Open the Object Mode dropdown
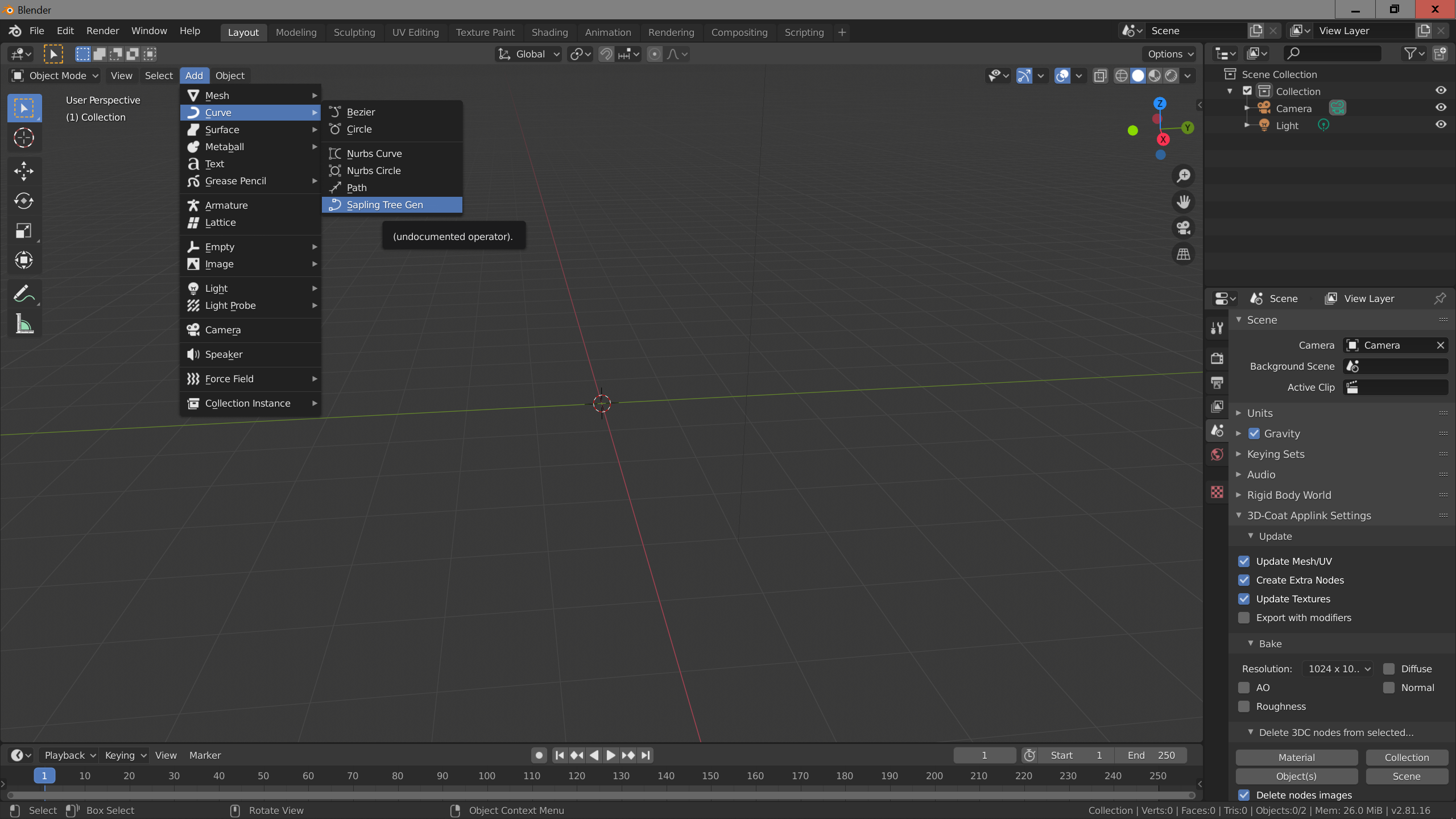The height and width of the screenshot is (819, 1456). tap(56, 76)
